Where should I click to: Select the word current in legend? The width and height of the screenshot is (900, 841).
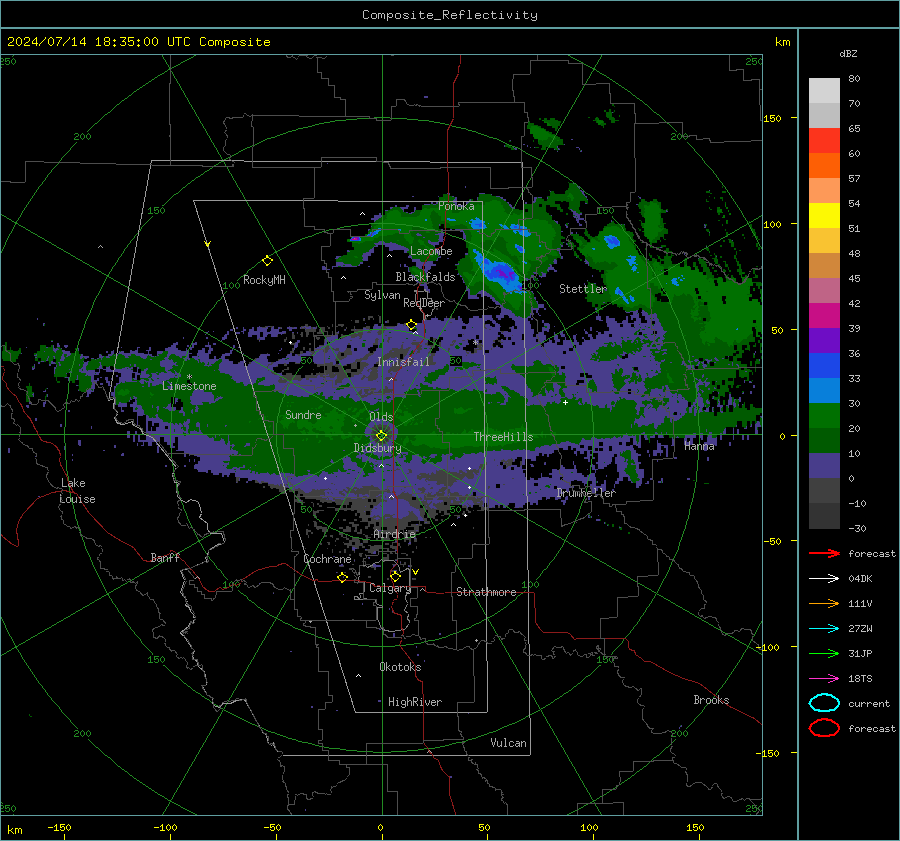pos(869,703)
